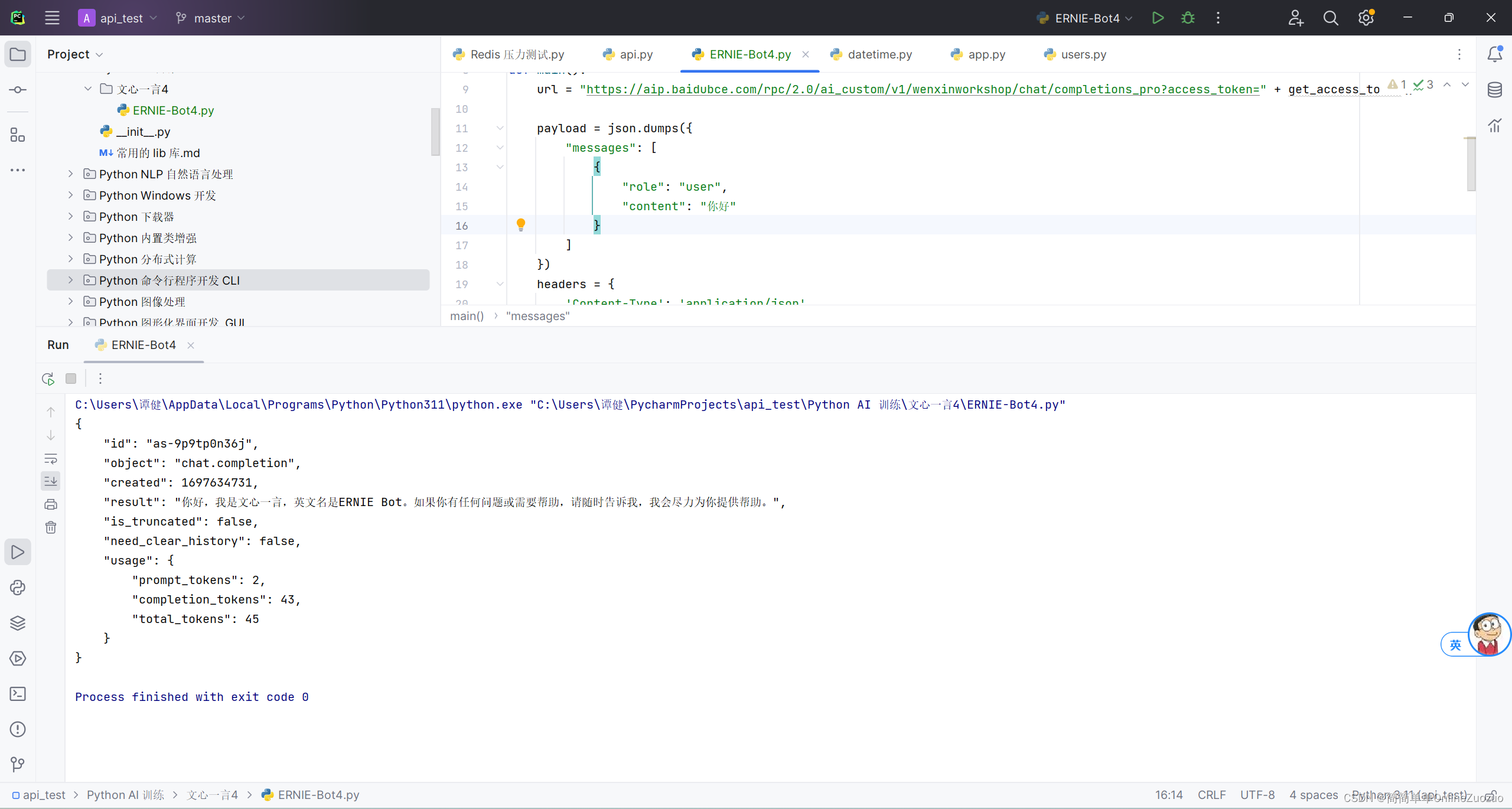
Task: Open the Git tool window
Action: pos(18,764)
